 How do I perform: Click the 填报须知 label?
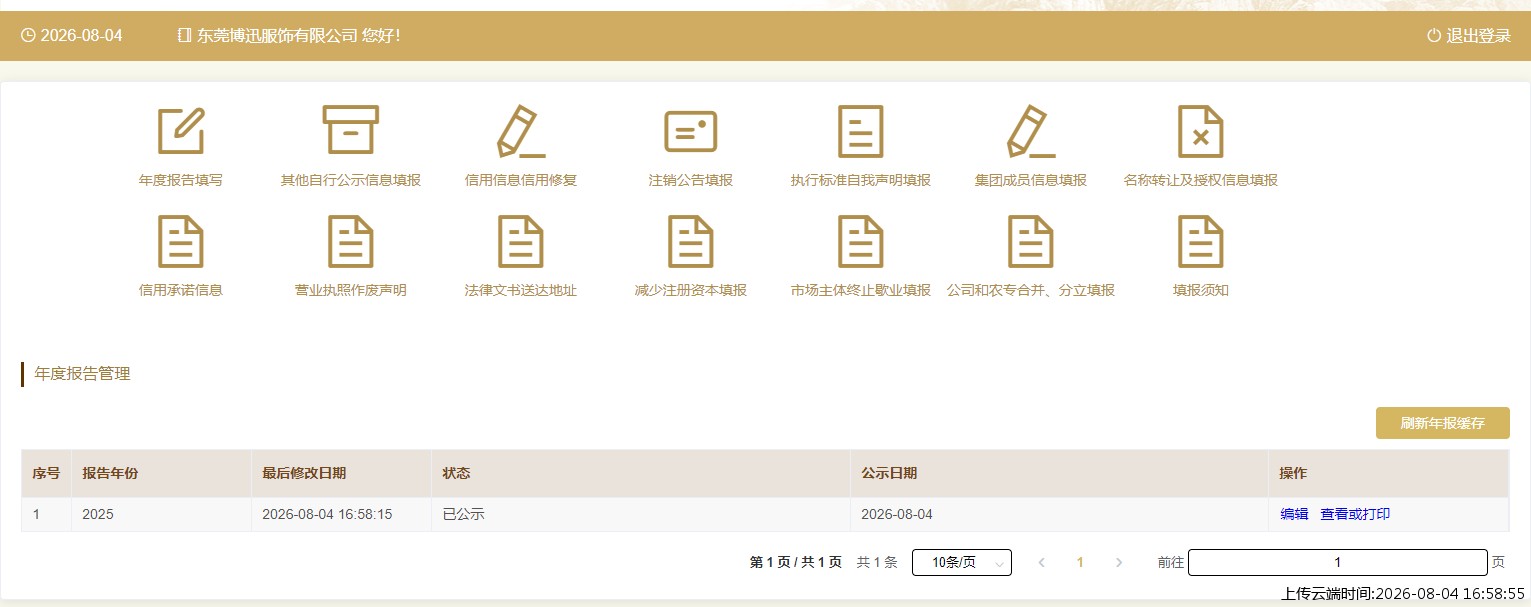[1201, 291]
